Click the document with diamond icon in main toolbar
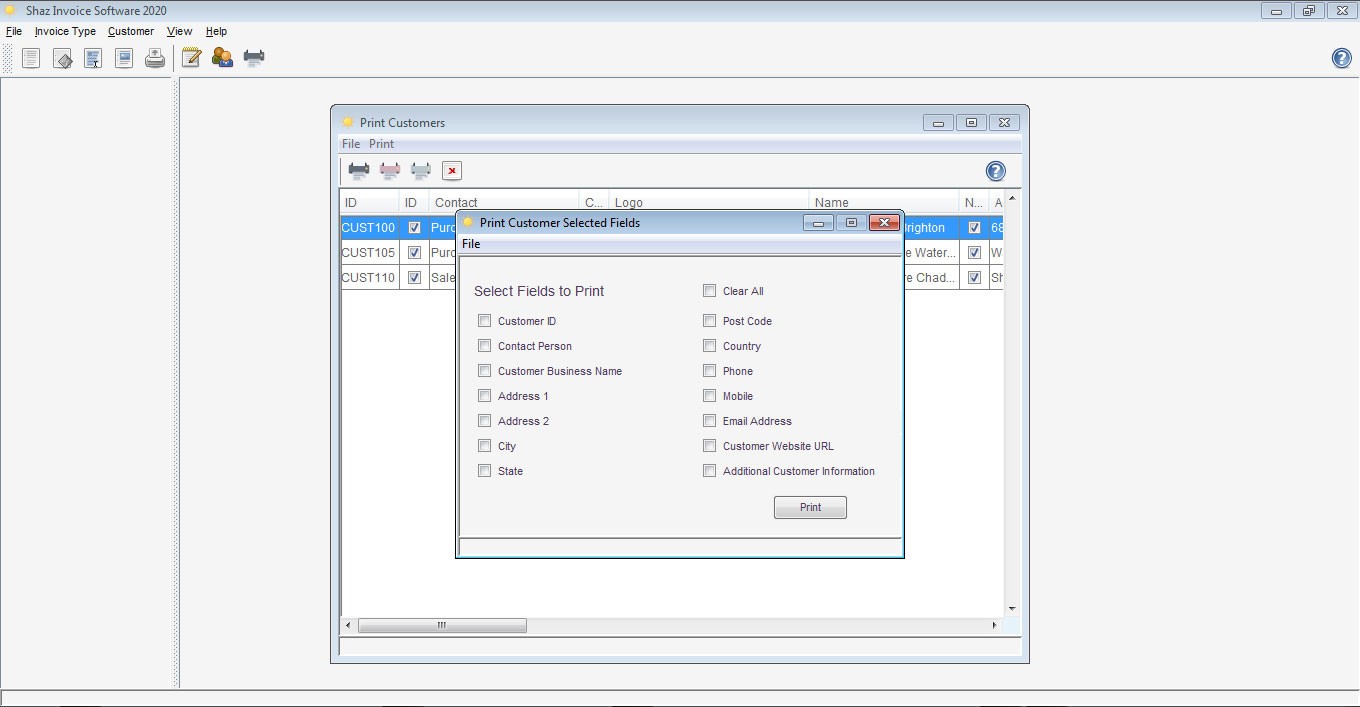The image size is (1360, 707). point(62,59)
